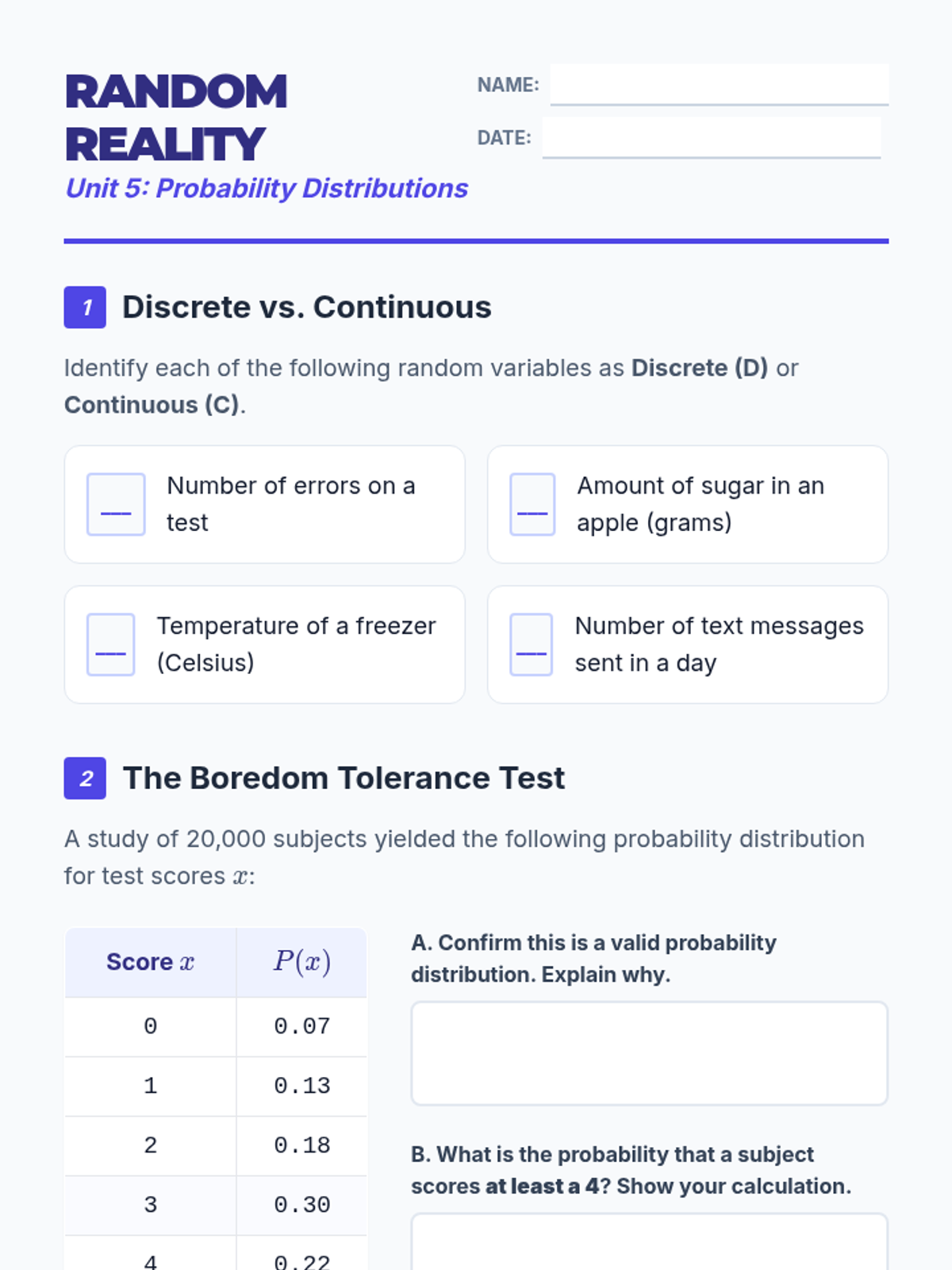Click the 'Unit 5: Probability Distributions' subtitle
The width and height of the screenshot is (952, 1270).
(x=267, y=188)
